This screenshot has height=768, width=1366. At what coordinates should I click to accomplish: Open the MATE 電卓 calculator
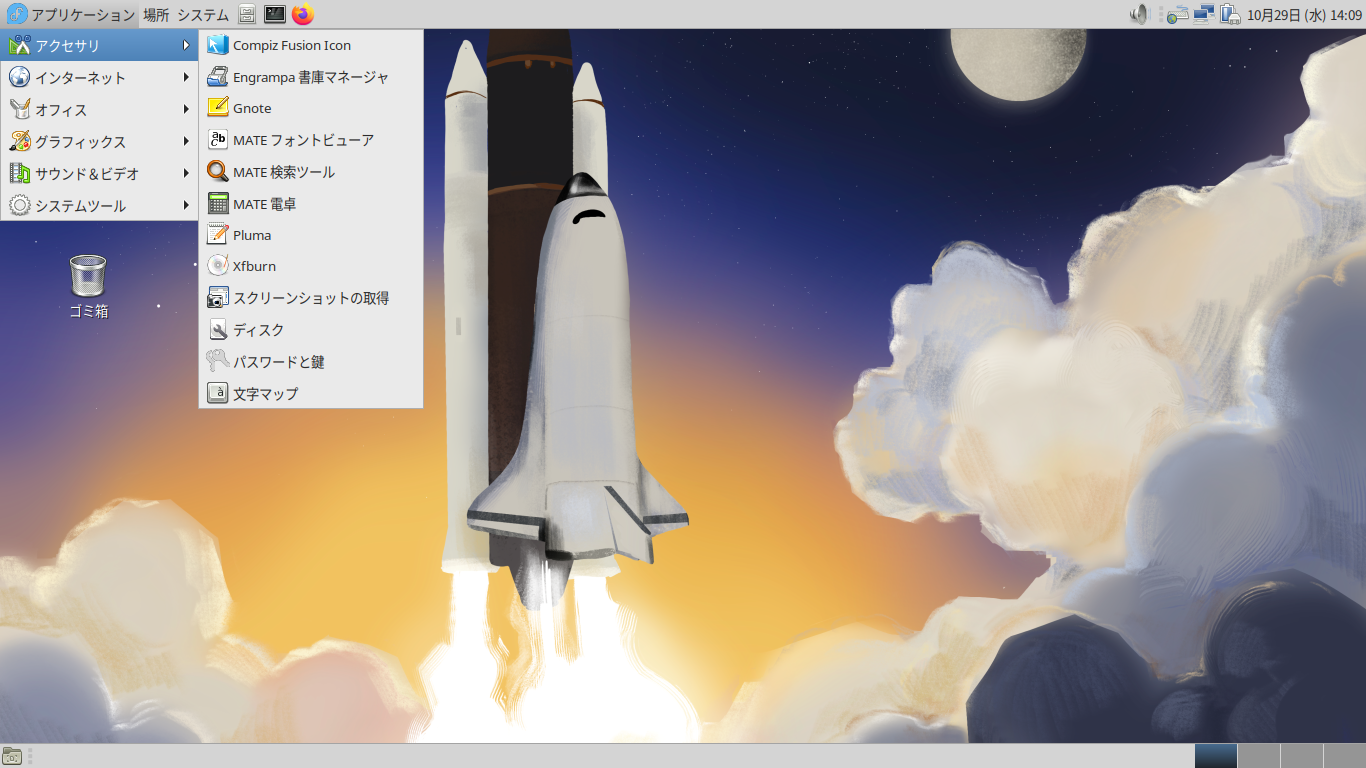311,204
